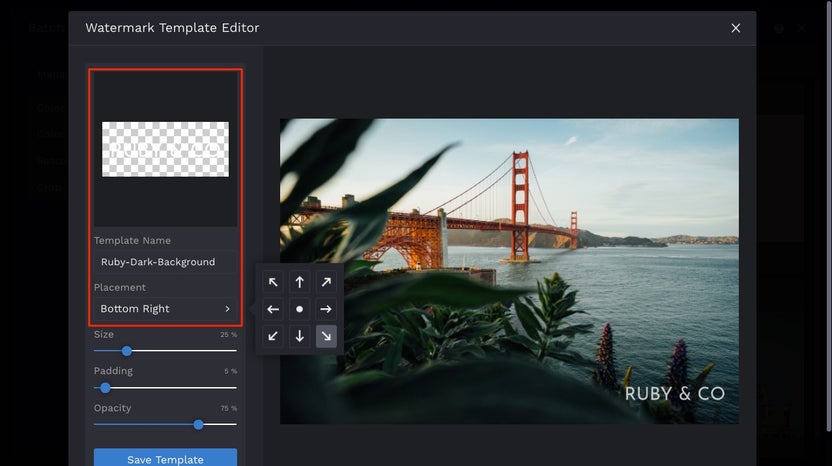832x466 pixels.
Task: Select bottom-right placement arrow
Action: (x=326, y=336)
